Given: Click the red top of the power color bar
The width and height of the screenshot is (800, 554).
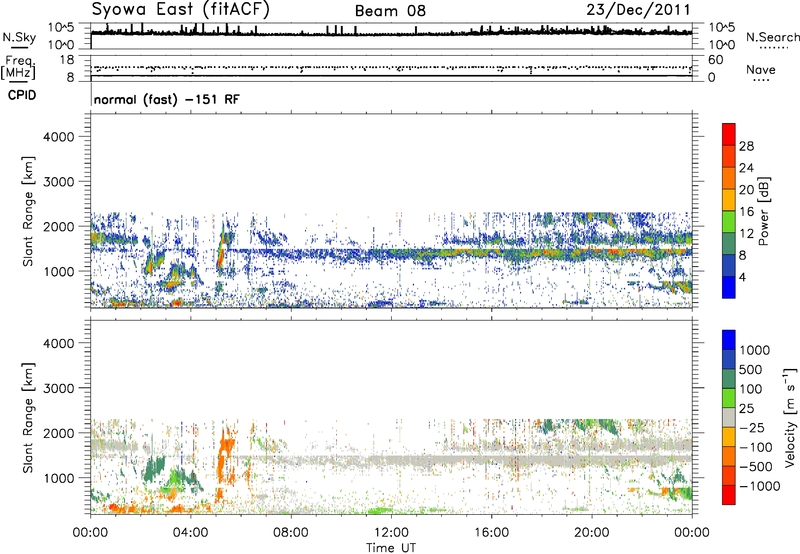Looking at the screenshot, I should pos(729,134).
